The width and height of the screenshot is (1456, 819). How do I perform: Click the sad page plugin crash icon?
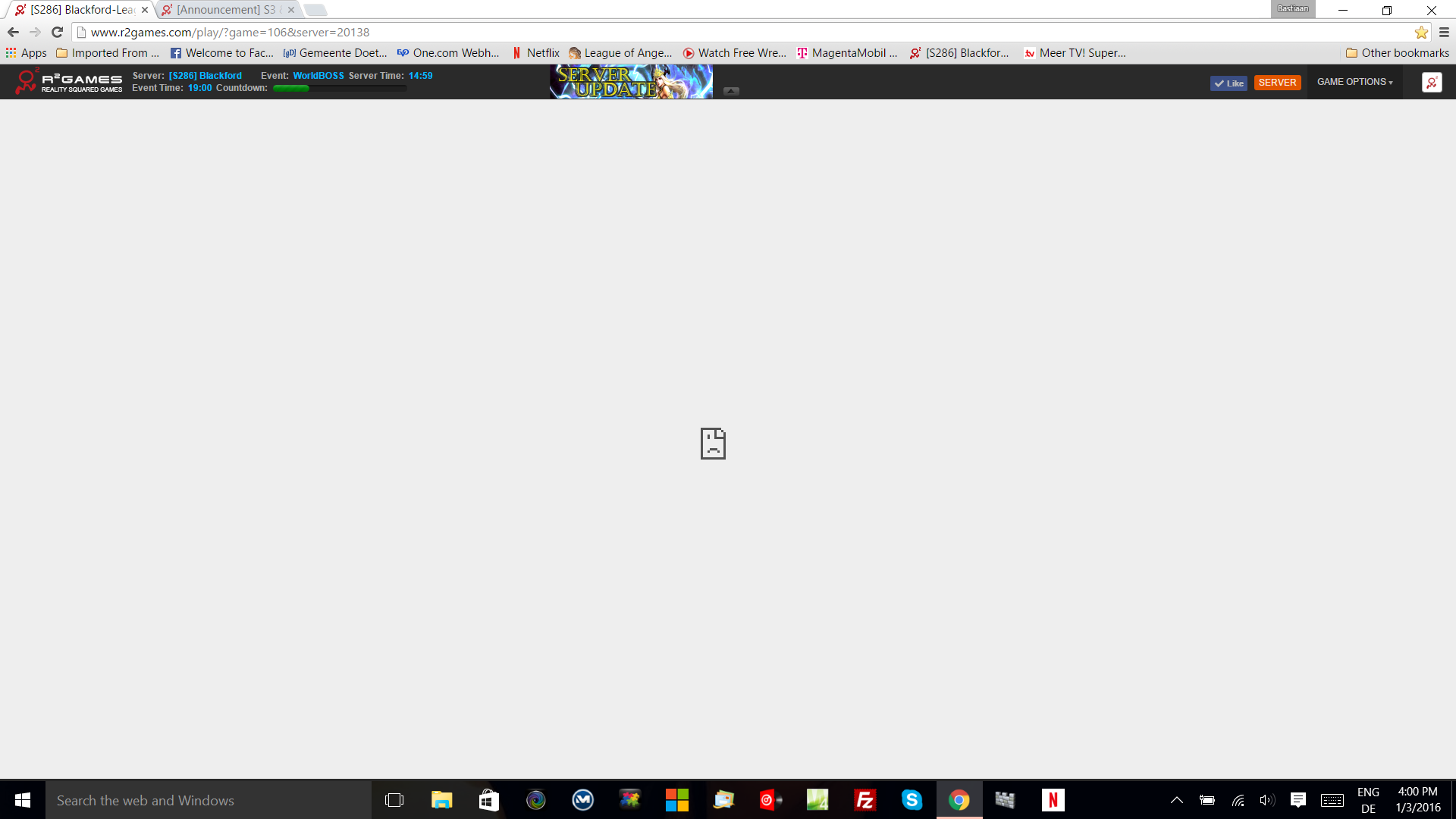pos(713,444)
